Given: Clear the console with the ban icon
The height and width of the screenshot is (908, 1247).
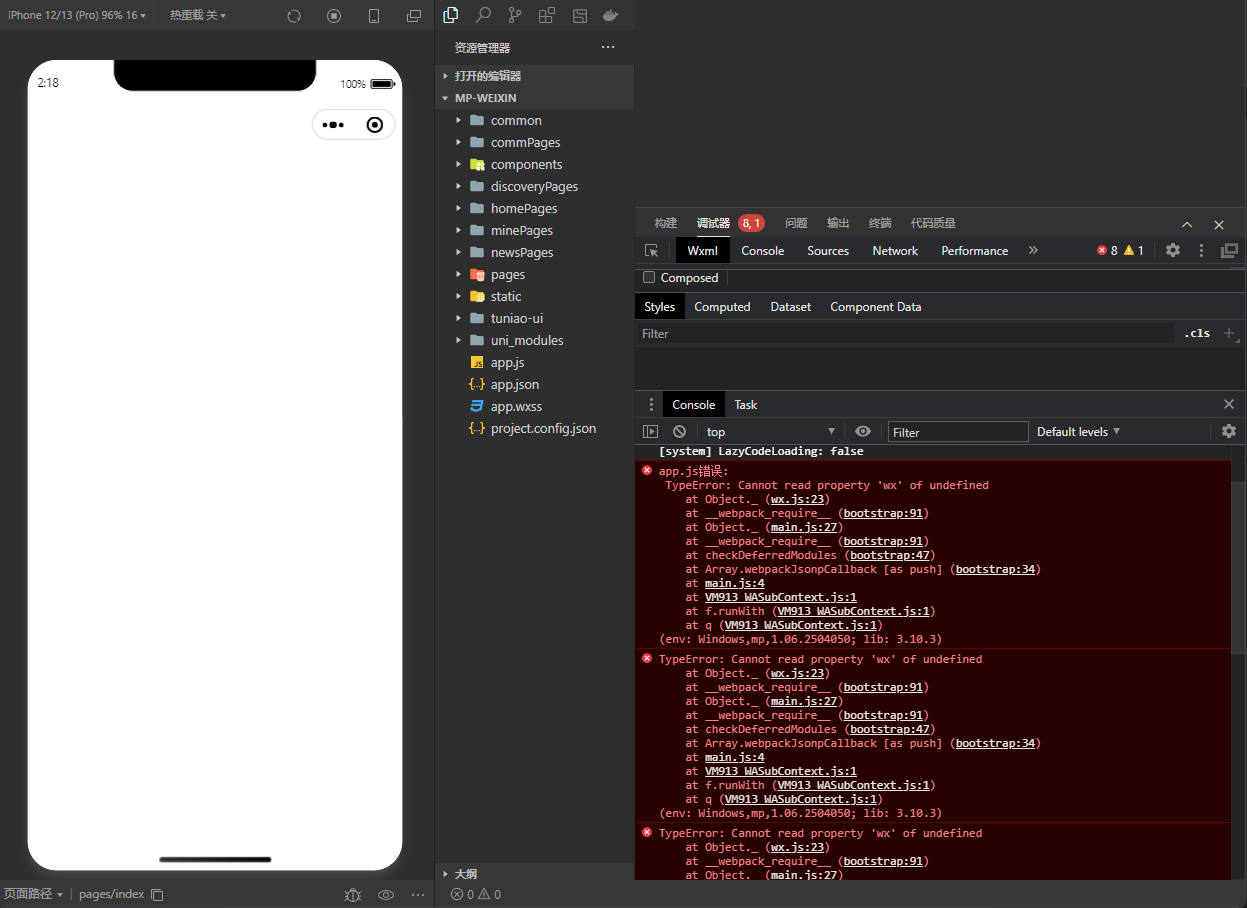Looking at the screenshot, I should [679, 431].
